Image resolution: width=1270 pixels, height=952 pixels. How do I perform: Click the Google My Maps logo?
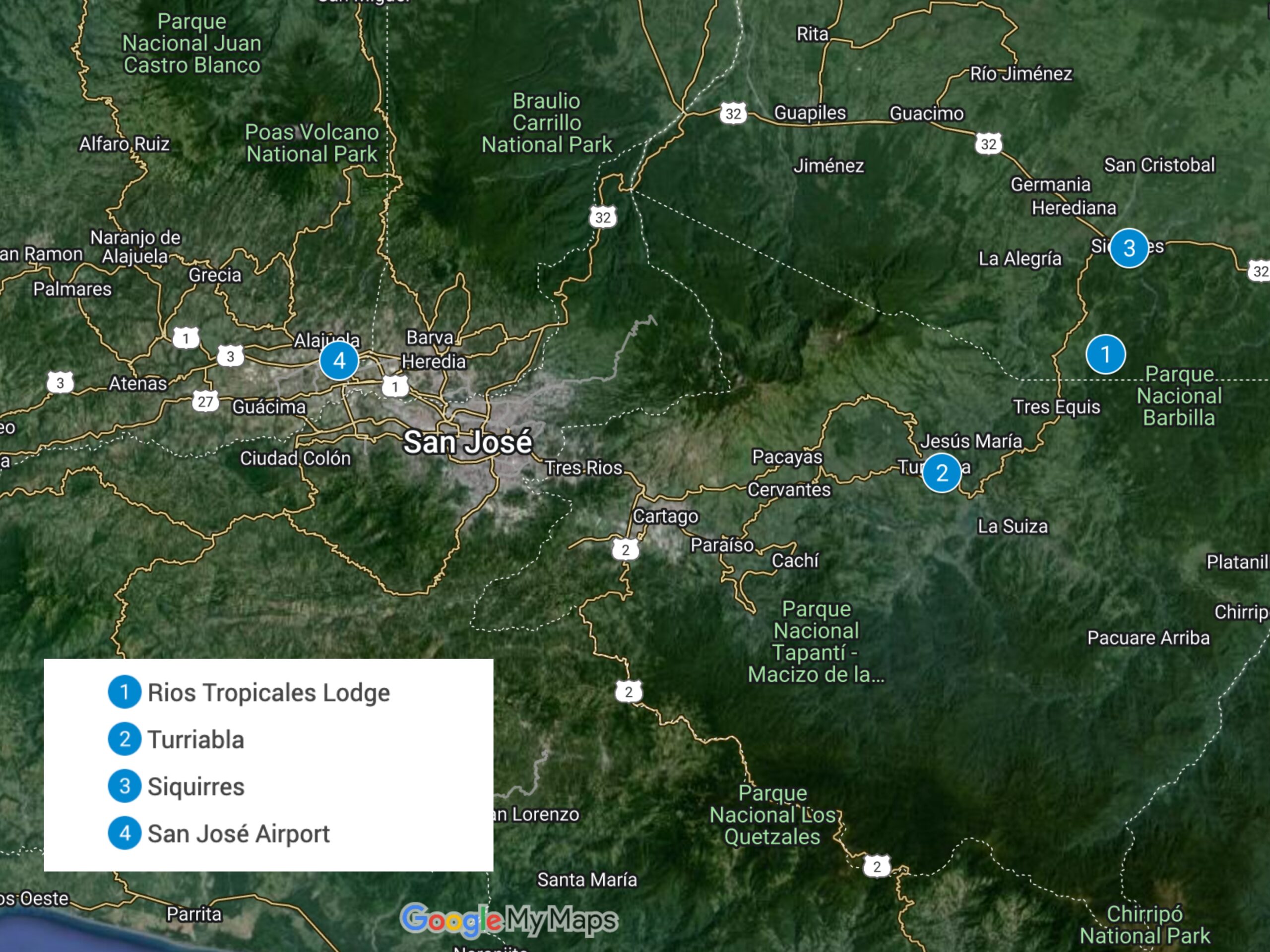[508, 920]
